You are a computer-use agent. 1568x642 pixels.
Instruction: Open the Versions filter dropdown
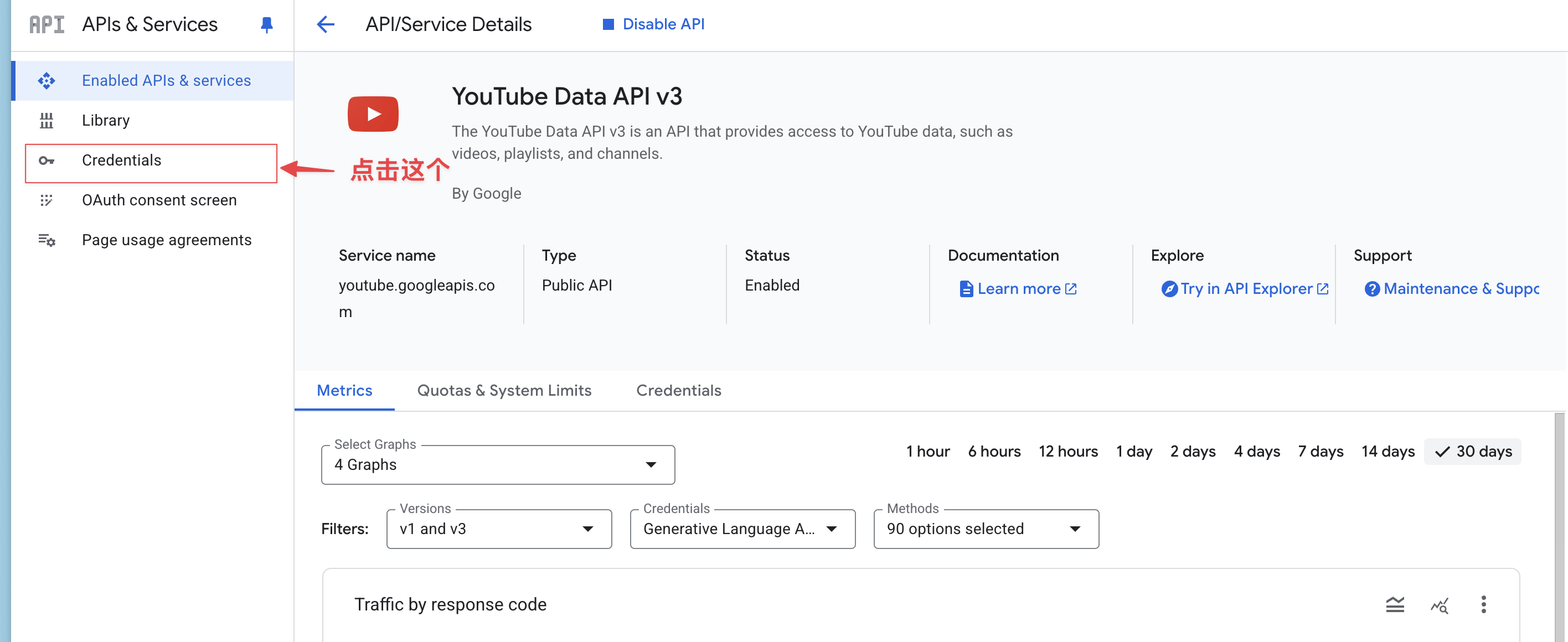(x=499, y=529)
